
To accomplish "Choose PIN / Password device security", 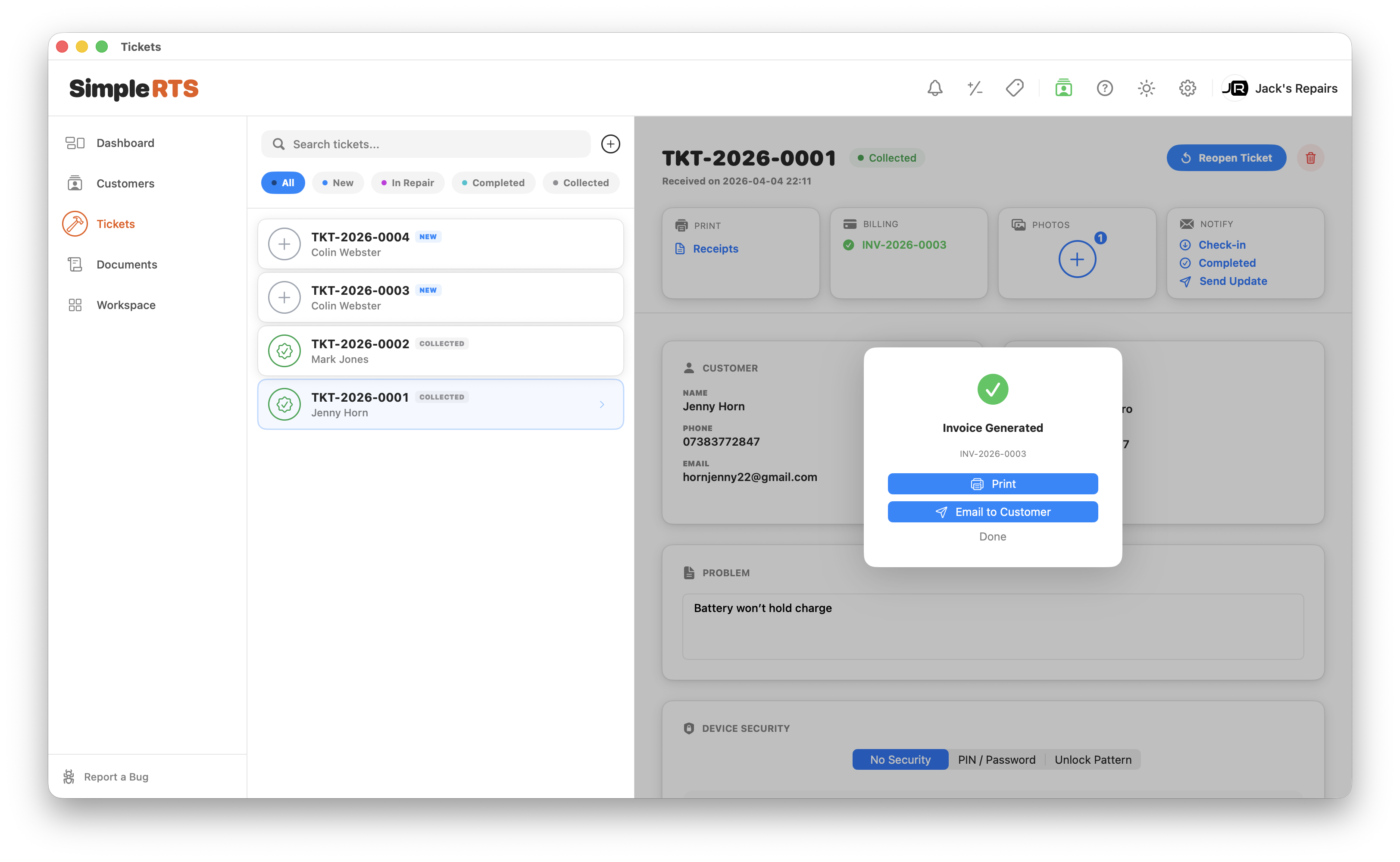I will coord(996,759).
